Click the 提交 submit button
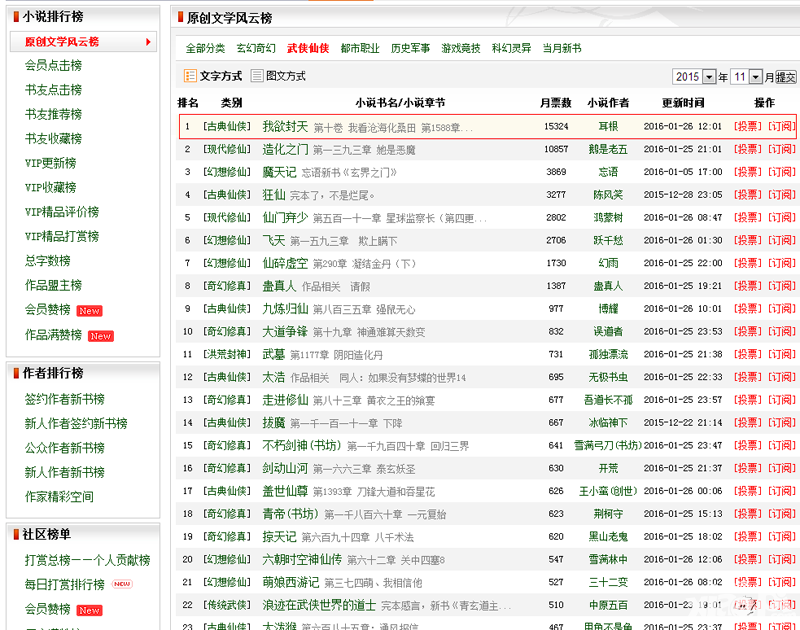The width and height of the screenshot is (800, 630). 786,77
